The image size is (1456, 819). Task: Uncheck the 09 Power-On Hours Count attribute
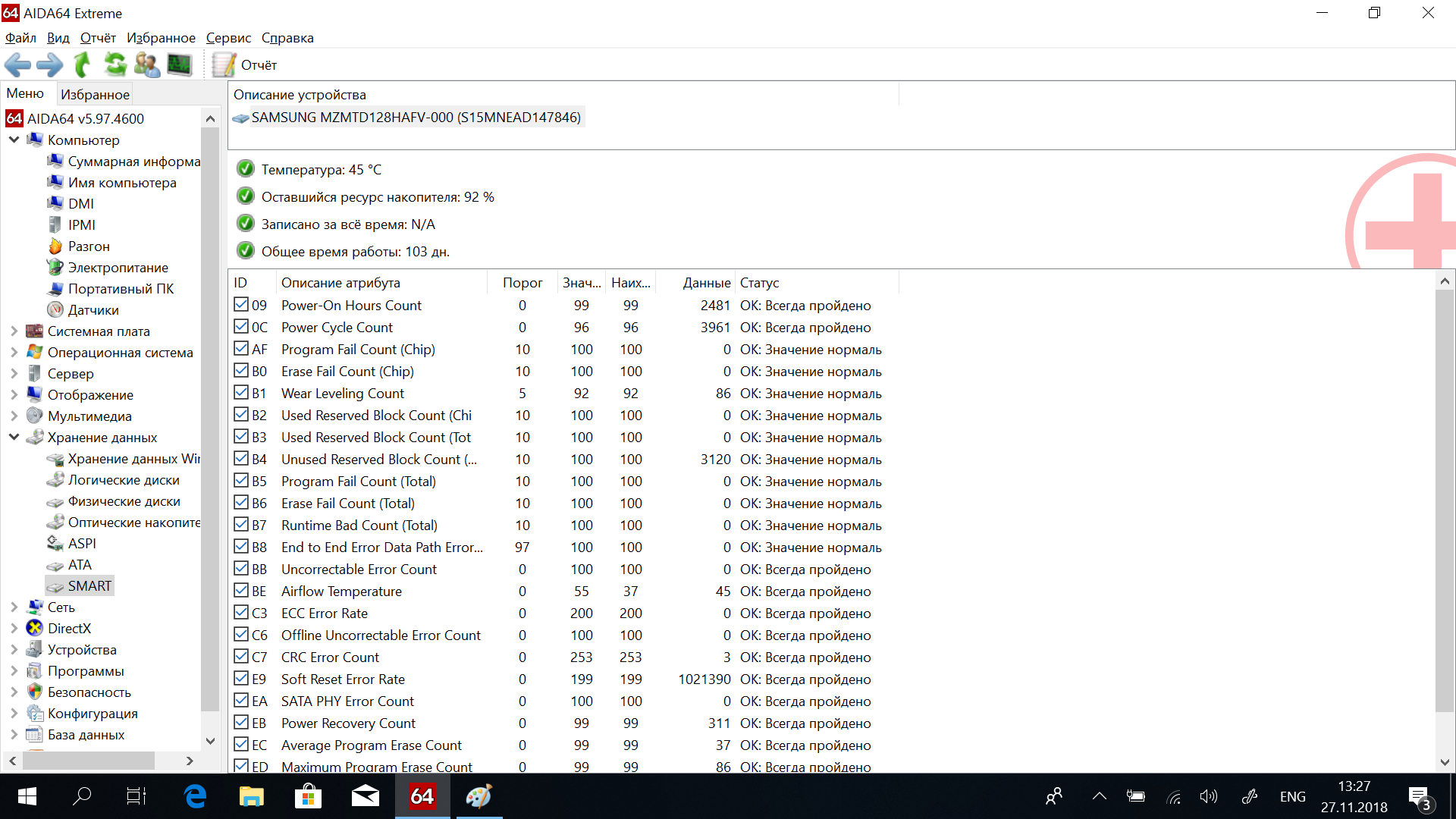(x=241, y=305)
